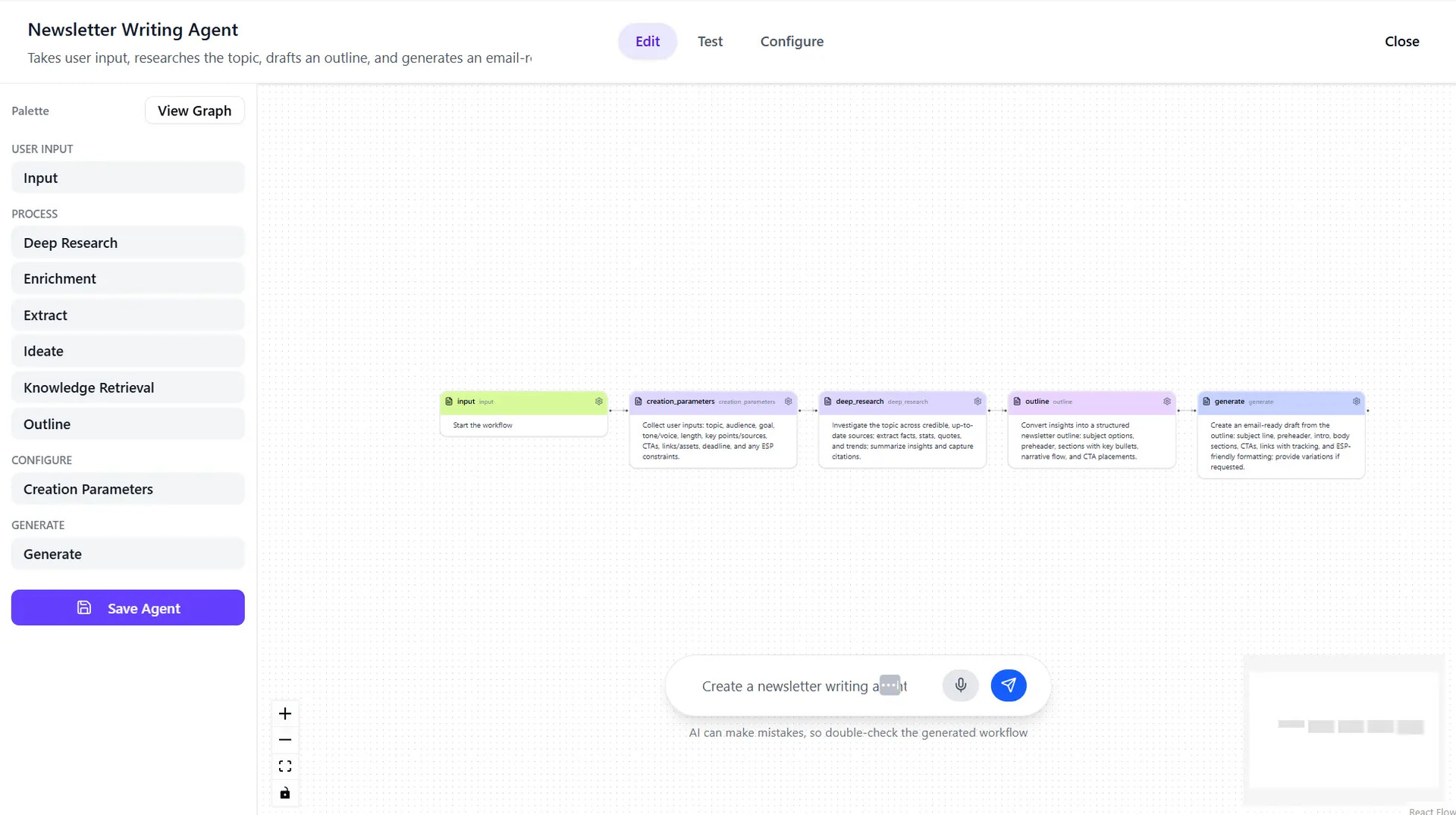
Task: Click the View Graph button
Action: point(194,110)
